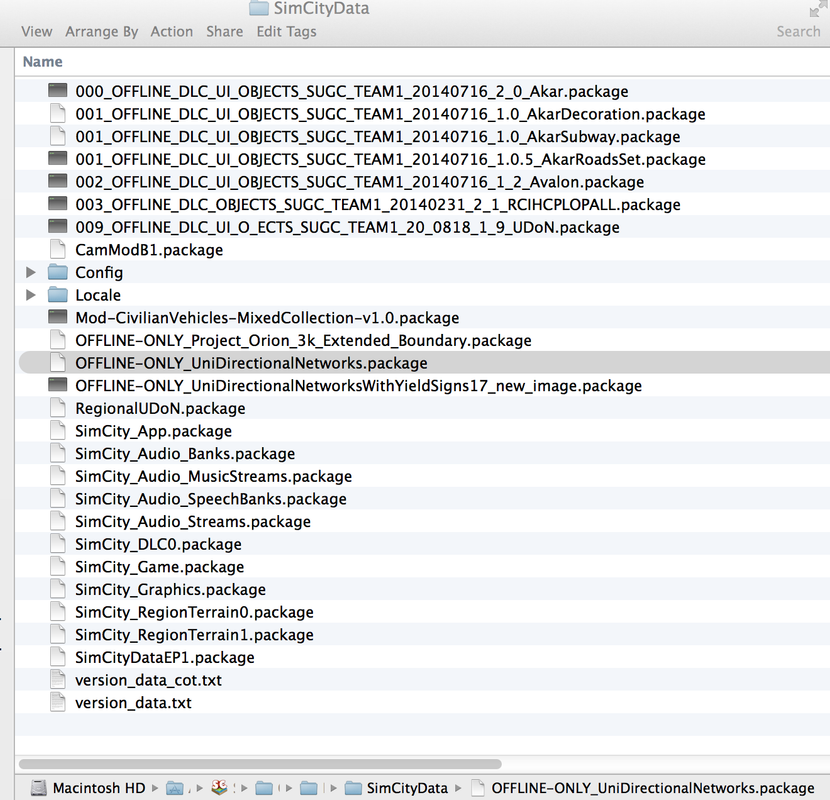830x800 pixels.
Task: Click the AkarSubway package file icon
Action: (58, 136)
